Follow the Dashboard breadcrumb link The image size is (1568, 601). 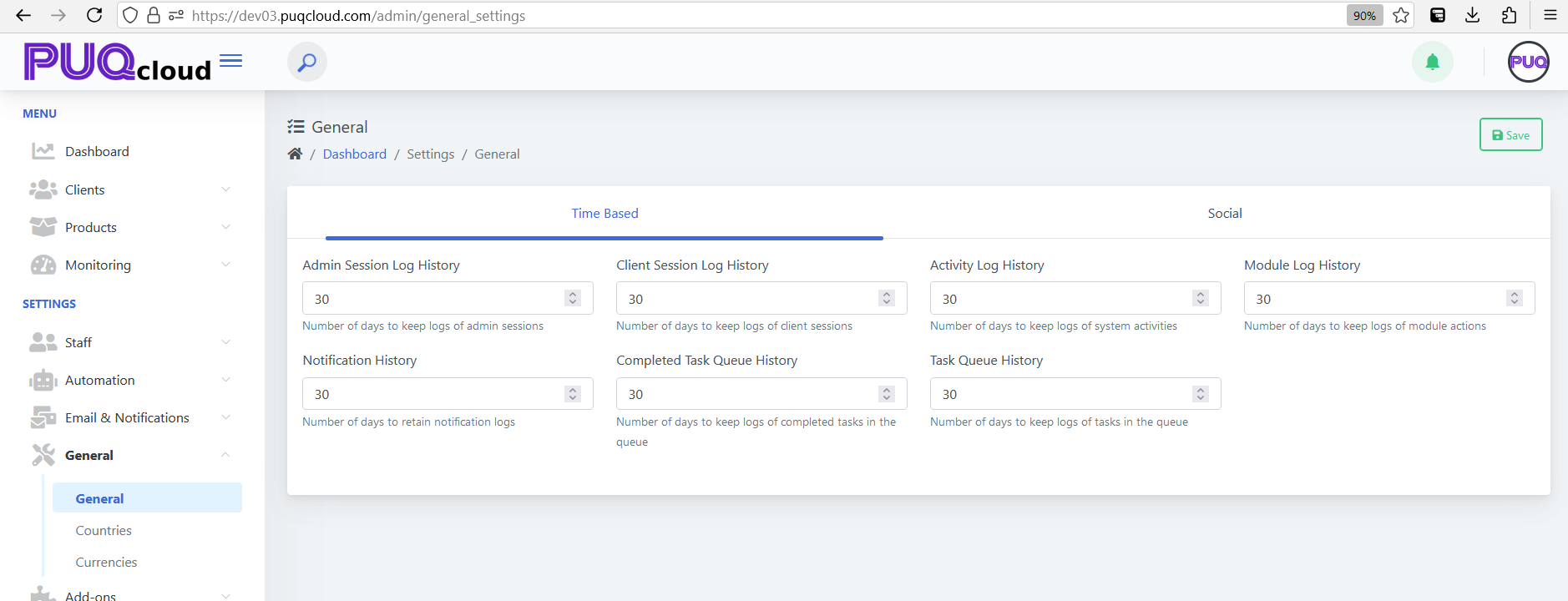355,154
